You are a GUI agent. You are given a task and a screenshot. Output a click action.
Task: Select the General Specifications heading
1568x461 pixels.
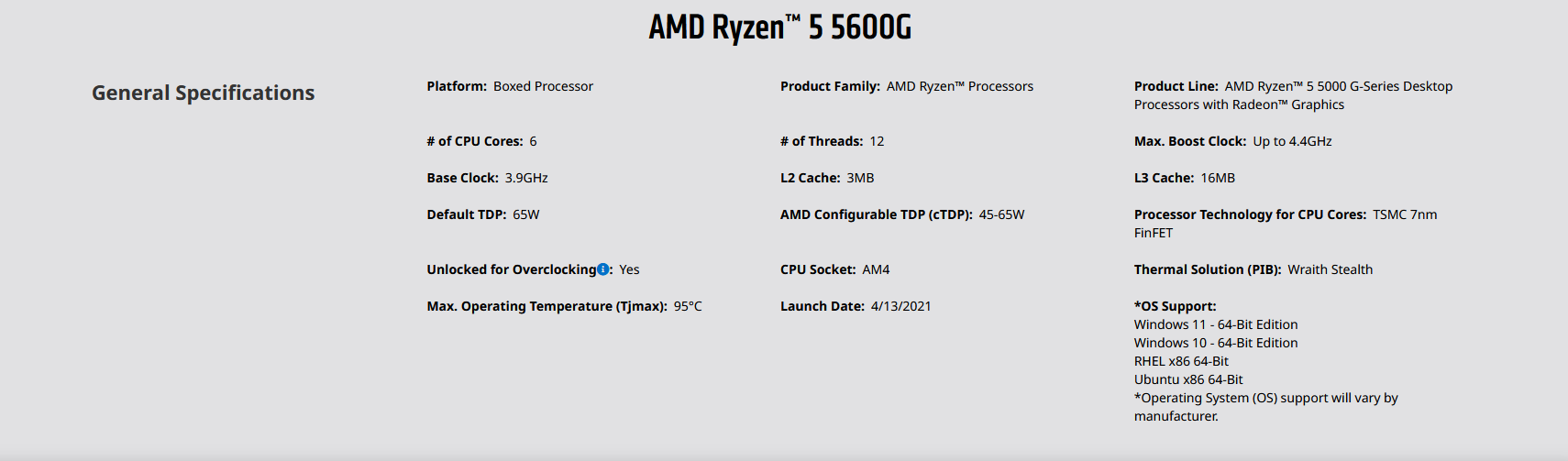click(x=203, y=93)
